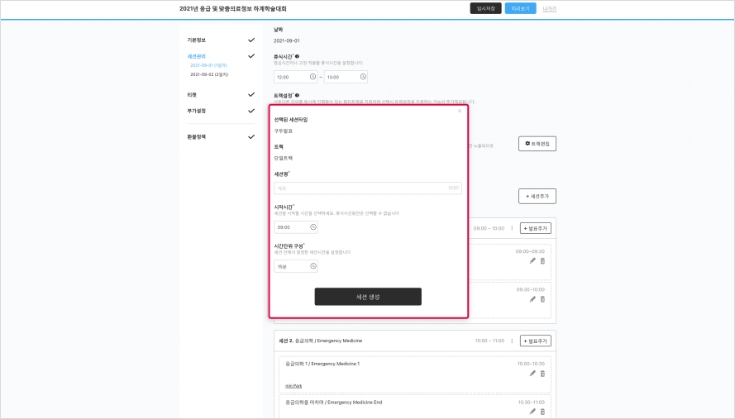Close the session creation modal

pyautogui.click(x=460, y=111)
